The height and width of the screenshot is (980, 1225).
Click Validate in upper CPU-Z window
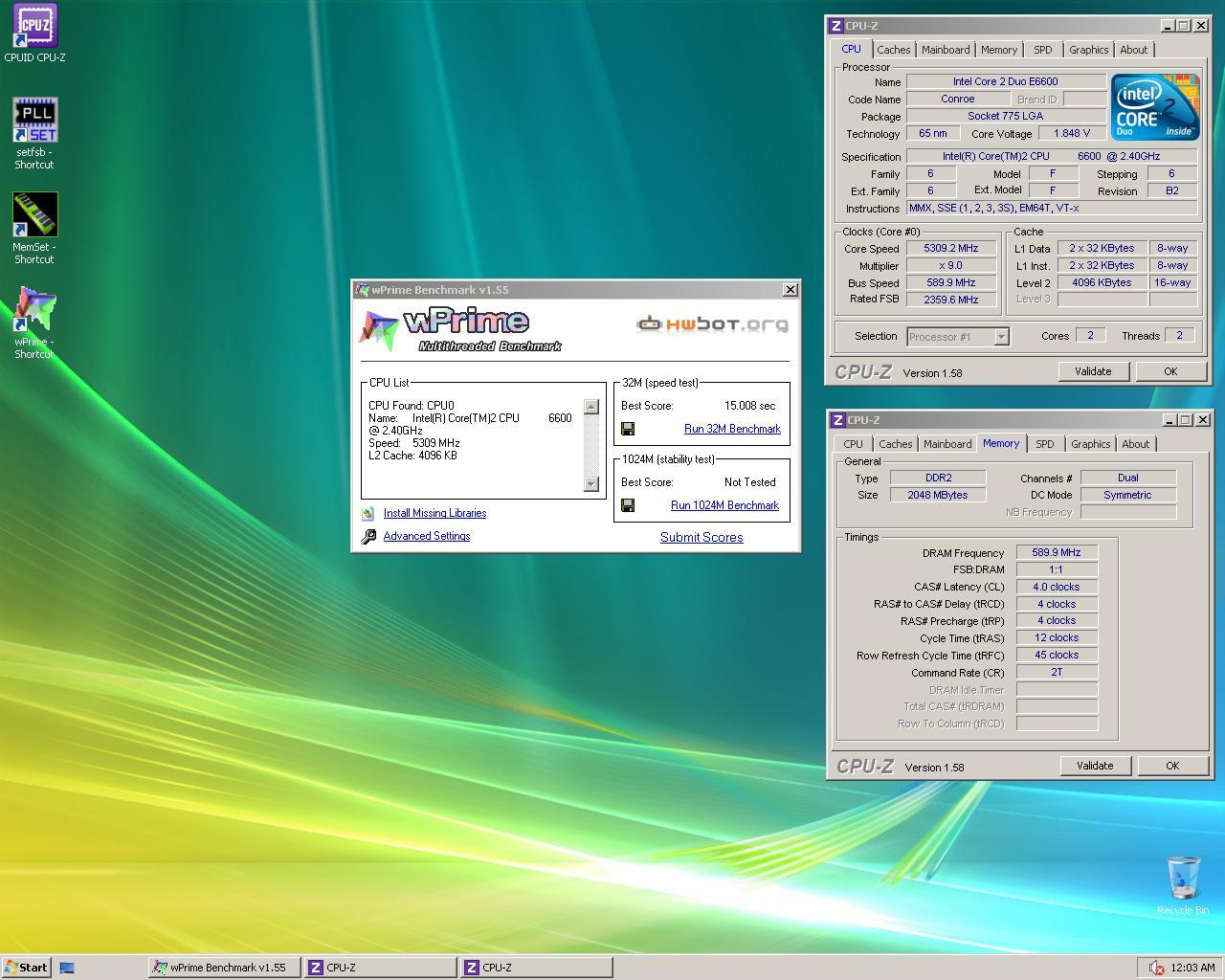point(1093,371)
